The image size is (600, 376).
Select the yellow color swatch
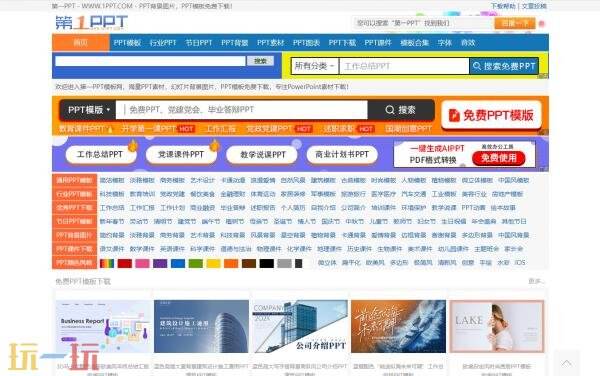click(x=214, y=263)
